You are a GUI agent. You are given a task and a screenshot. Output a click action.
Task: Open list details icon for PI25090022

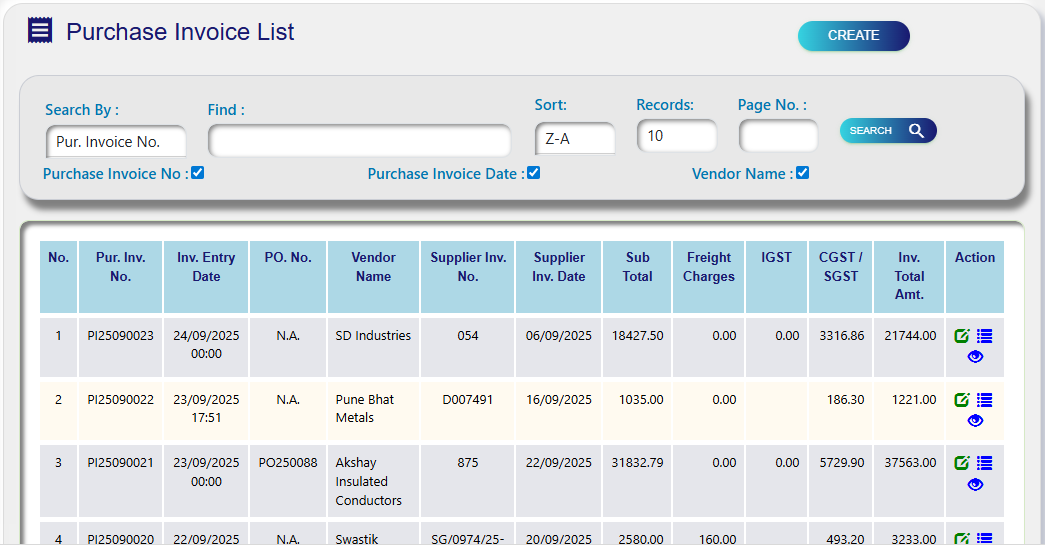(984, 400)
